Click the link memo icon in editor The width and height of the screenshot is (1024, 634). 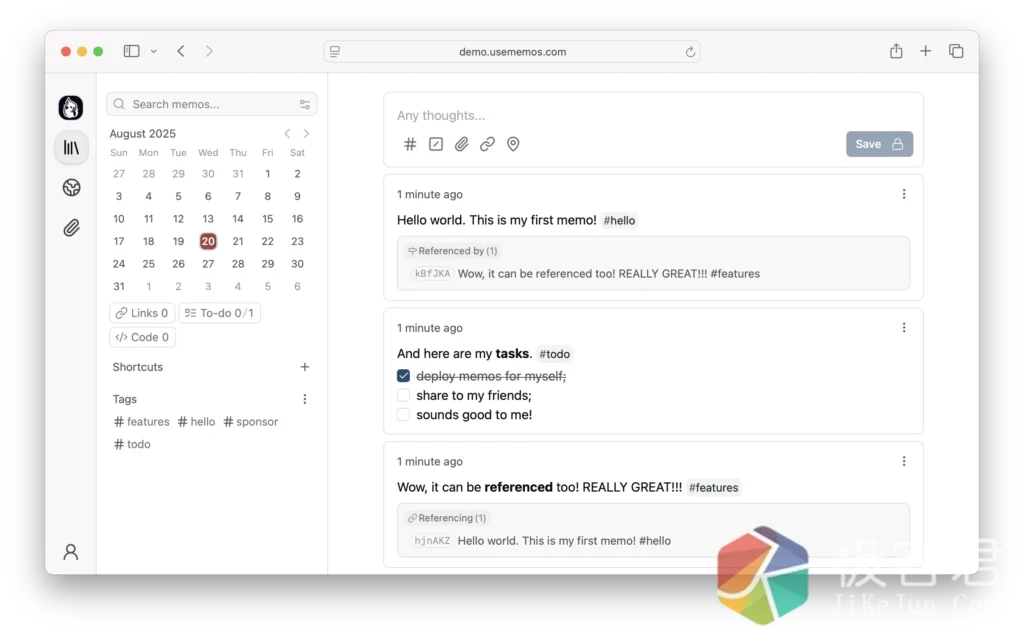(x=487, y=144)
